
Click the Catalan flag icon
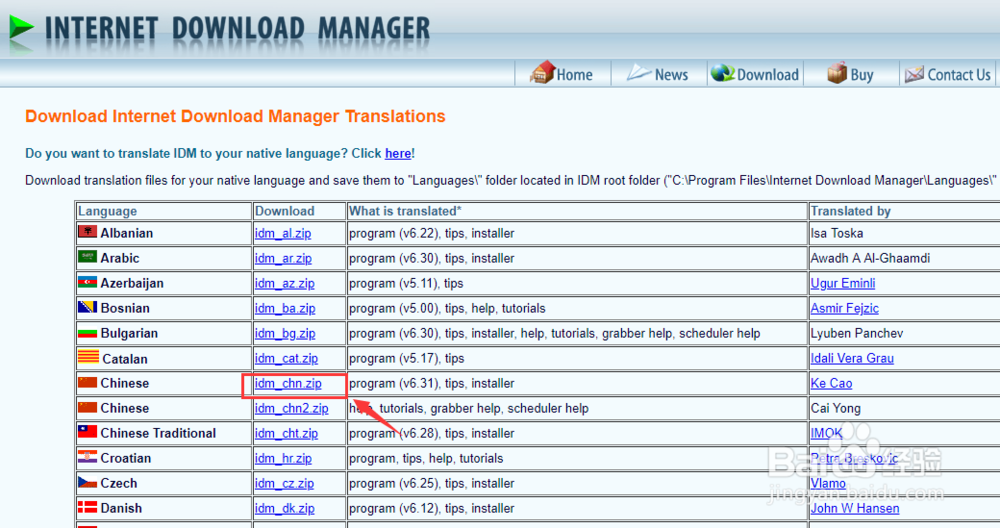[x=88, y=357]
